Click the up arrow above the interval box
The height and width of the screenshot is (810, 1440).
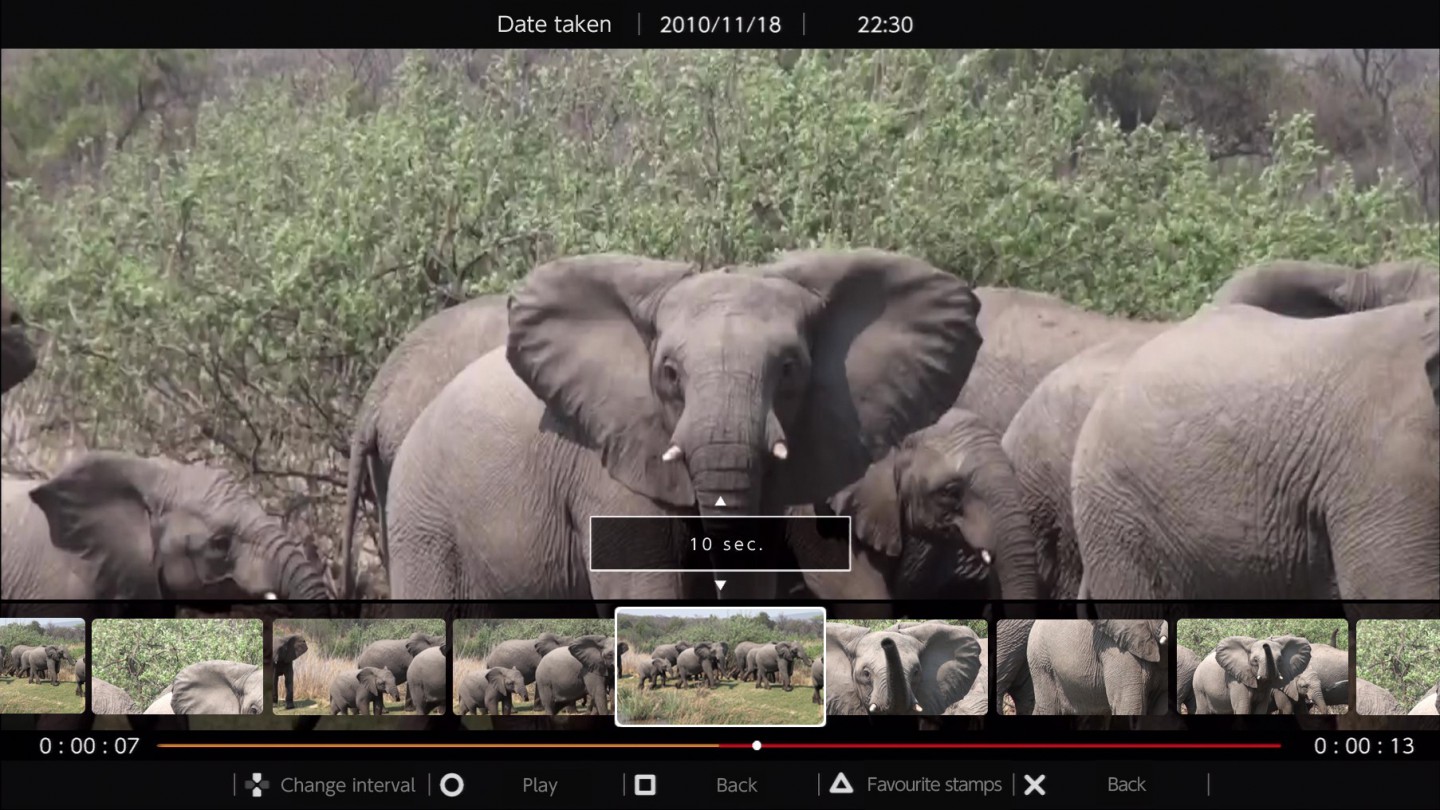(719, 501)
